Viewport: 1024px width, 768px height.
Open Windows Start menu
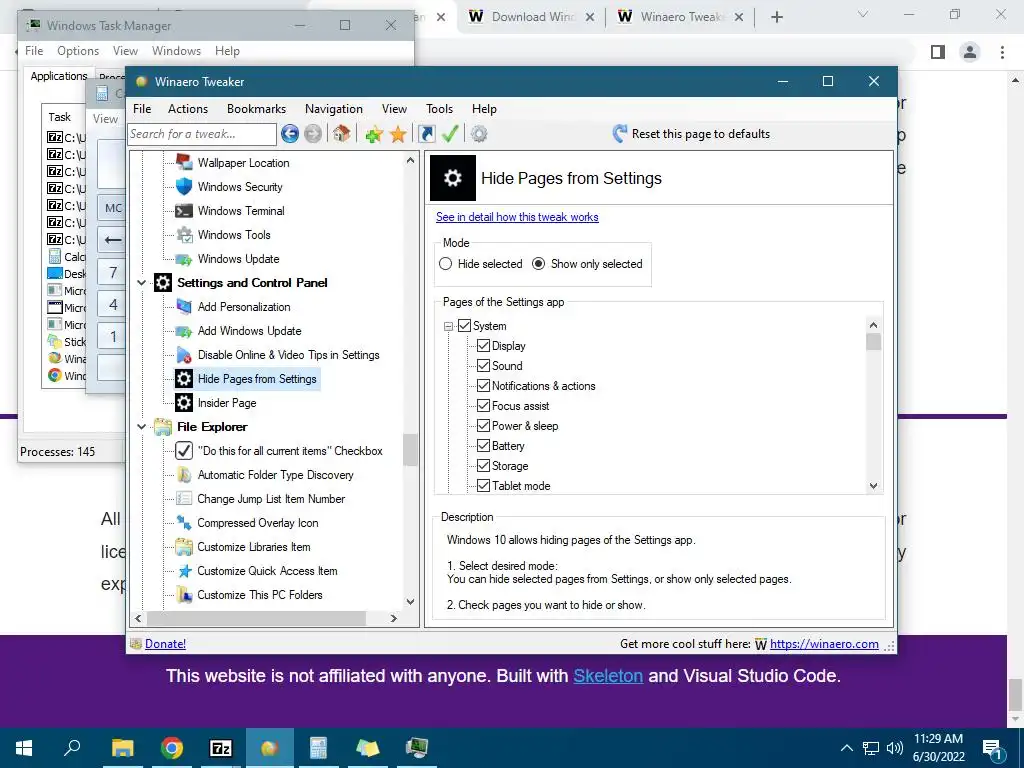click(x=24, y=748)
